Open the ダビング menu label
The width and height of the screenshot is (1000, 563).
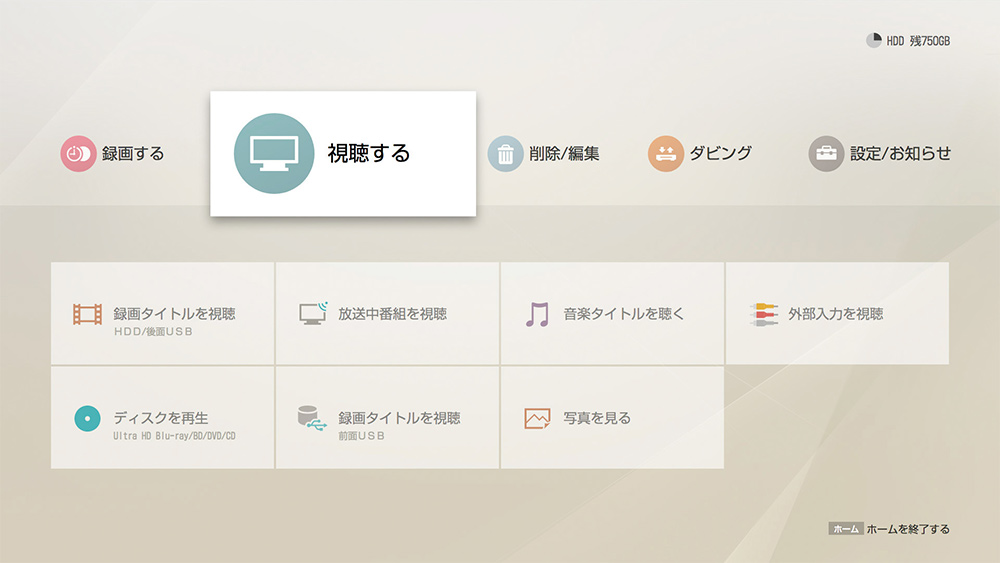point(720,154)
